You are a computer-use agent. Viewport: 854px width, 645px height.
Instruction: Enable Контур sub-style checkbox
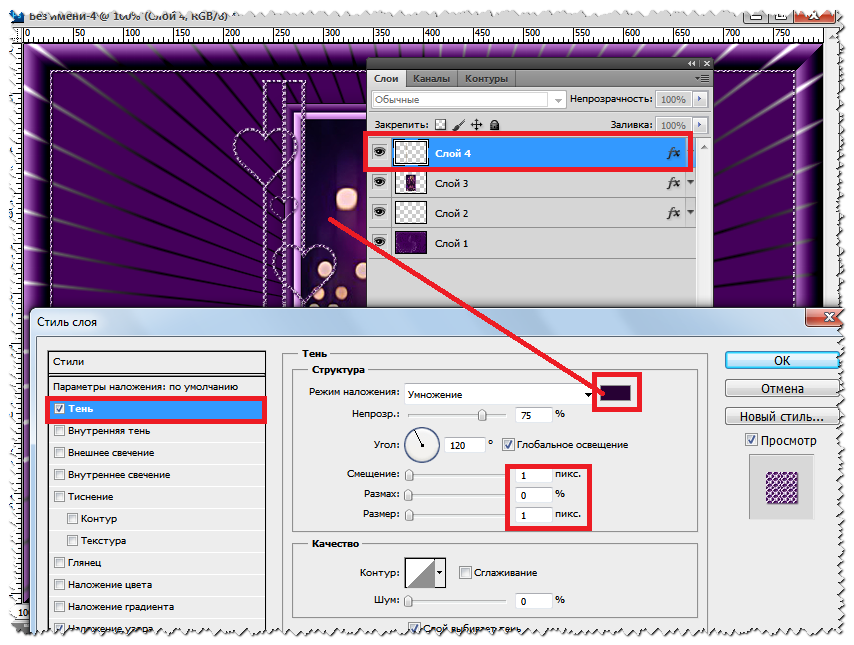[x=72, y=519]
